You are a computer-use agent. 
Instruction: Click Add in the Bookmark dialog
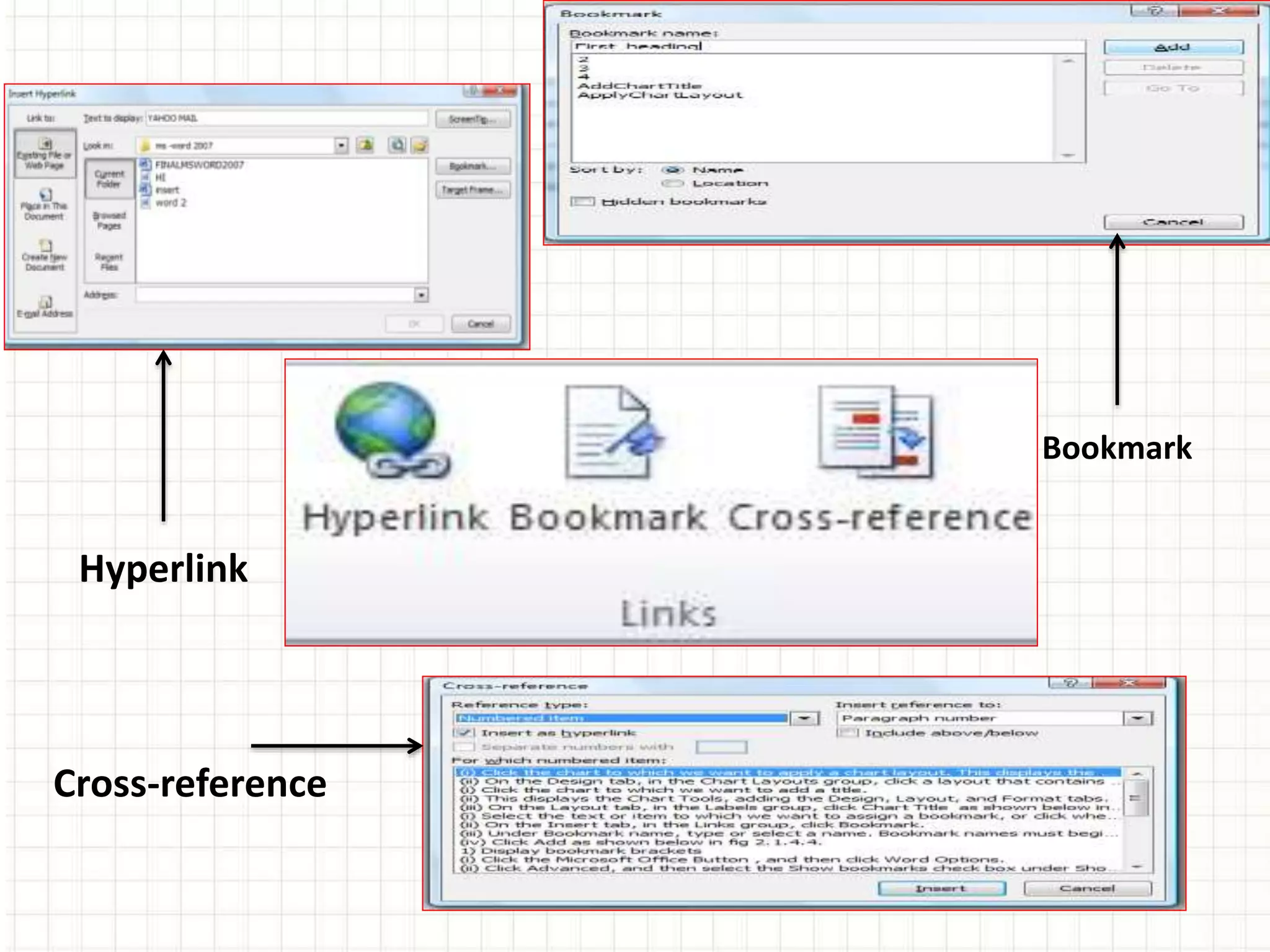(x=1173, y=47)
